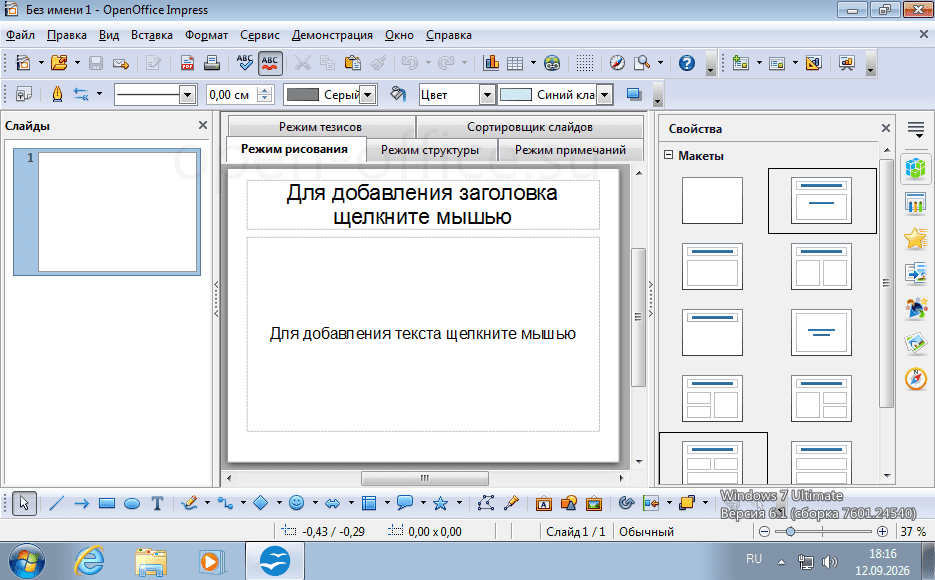The height and width of the screenshot is (580, 935).
Task: Click the Send document by email icon
Action: coord(121,63)
